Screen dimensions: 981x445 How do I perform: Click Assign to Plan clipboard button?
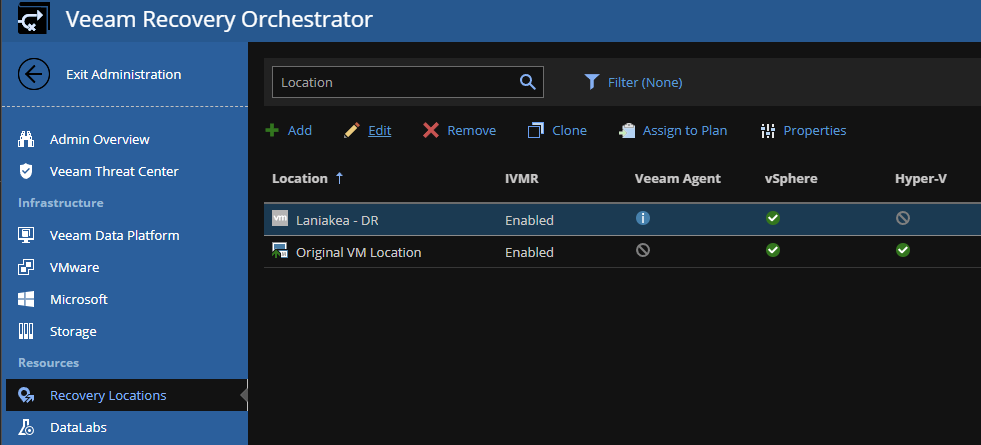pos(673,130)
